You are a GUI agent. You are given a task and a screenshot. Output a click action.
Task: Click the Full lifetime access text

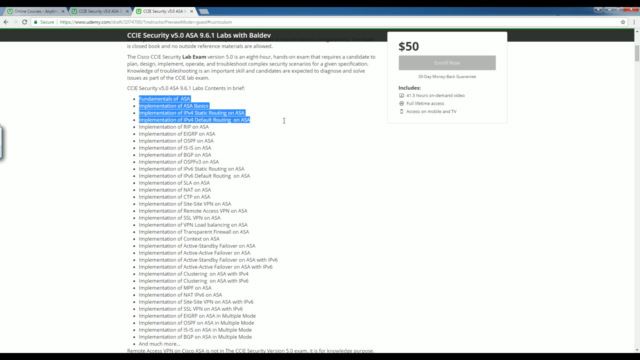[425, 104]
